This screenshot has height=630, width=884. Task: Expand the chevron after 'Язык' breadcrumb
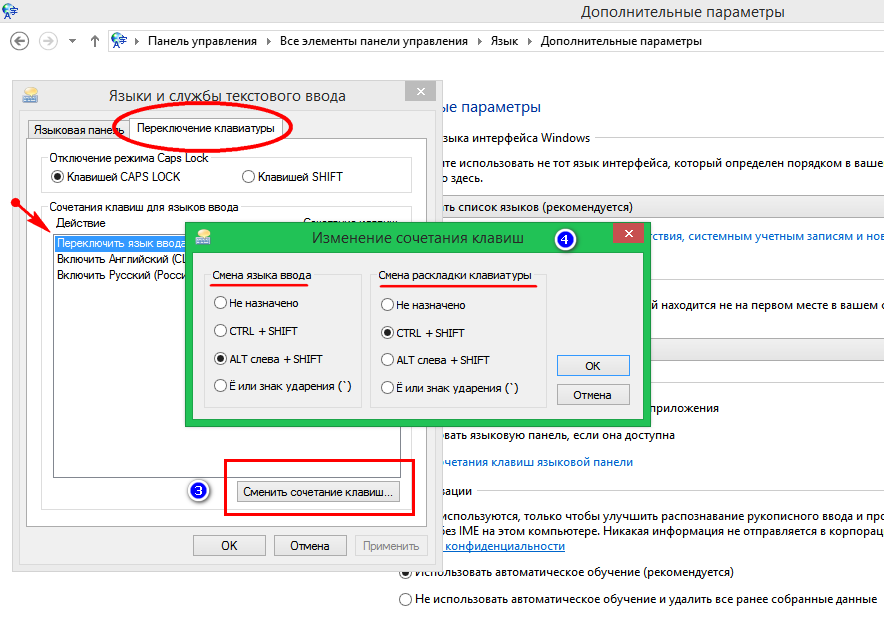(528, 42)
